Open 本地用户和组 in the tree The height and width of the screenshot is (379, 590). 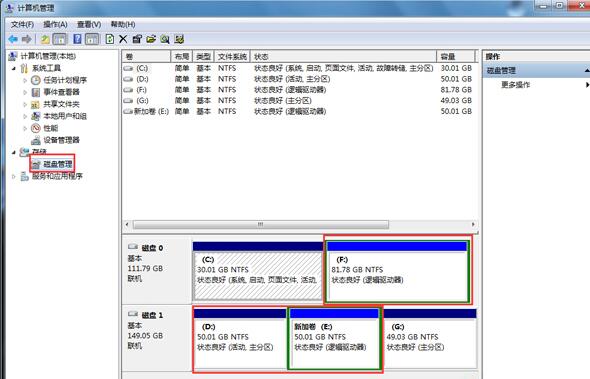(65, 116)
